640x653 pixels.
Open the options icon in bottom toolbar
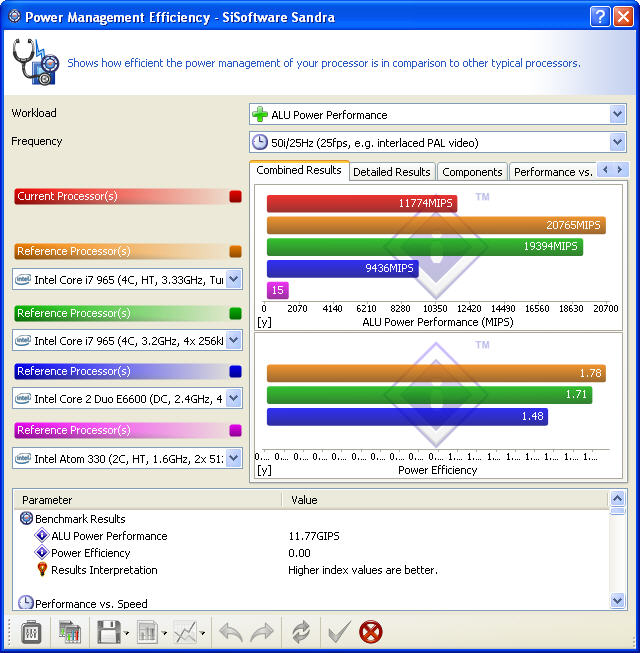point(31,632)
